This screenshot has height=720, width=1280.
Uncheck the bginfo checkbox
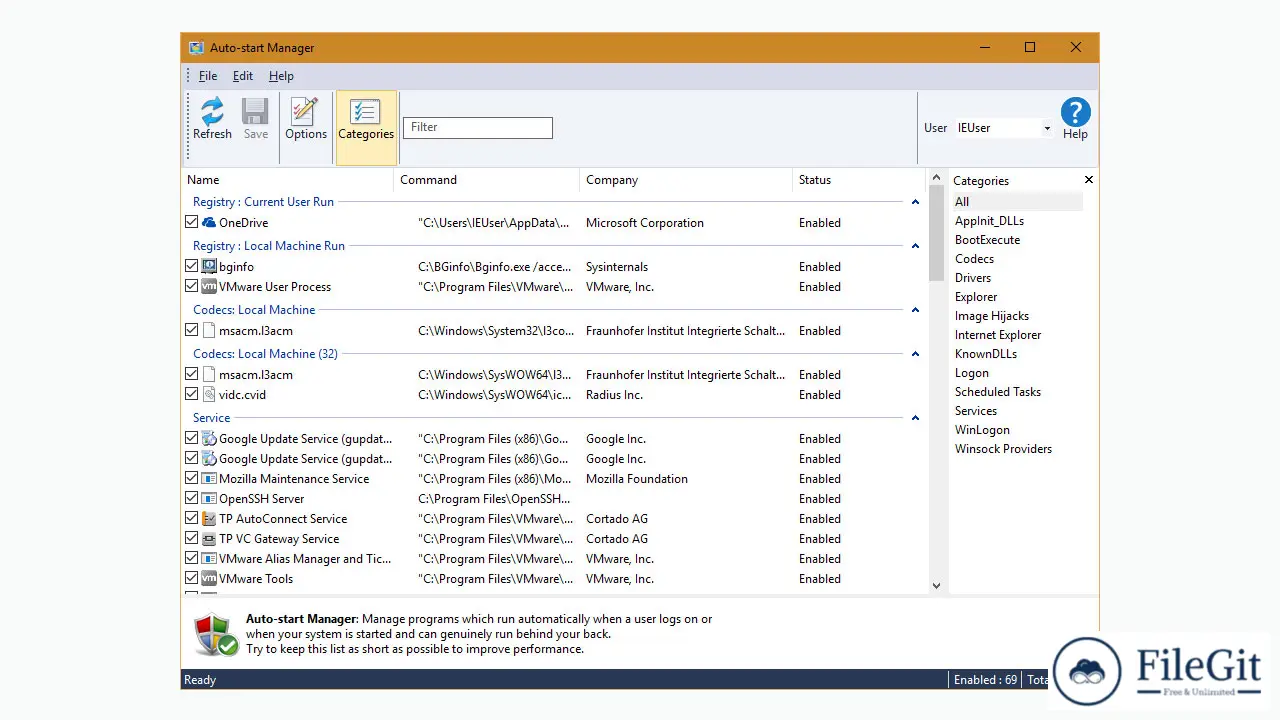coord(191,267)
